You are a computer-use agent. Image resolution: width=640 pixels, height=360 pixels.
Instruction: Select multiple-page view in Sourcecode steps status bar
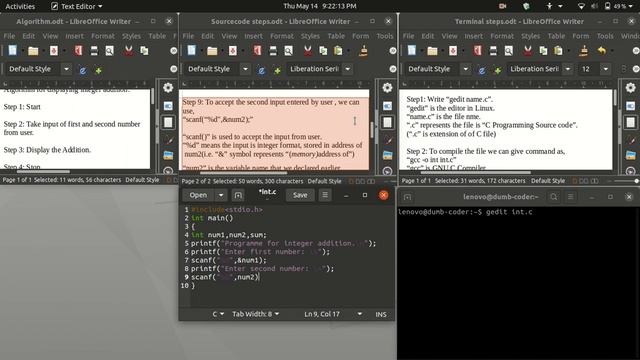(x=360, y=181)
